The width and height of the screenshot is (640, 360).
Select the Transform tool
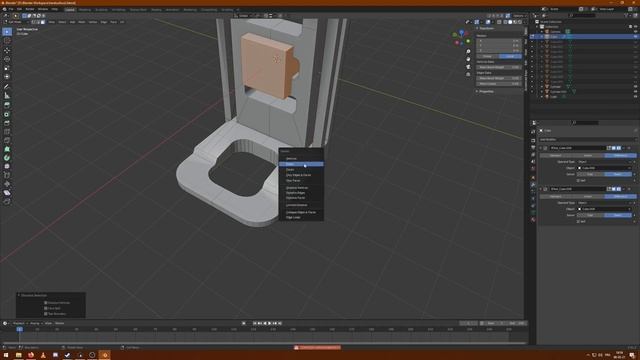(x=7, y=76)
